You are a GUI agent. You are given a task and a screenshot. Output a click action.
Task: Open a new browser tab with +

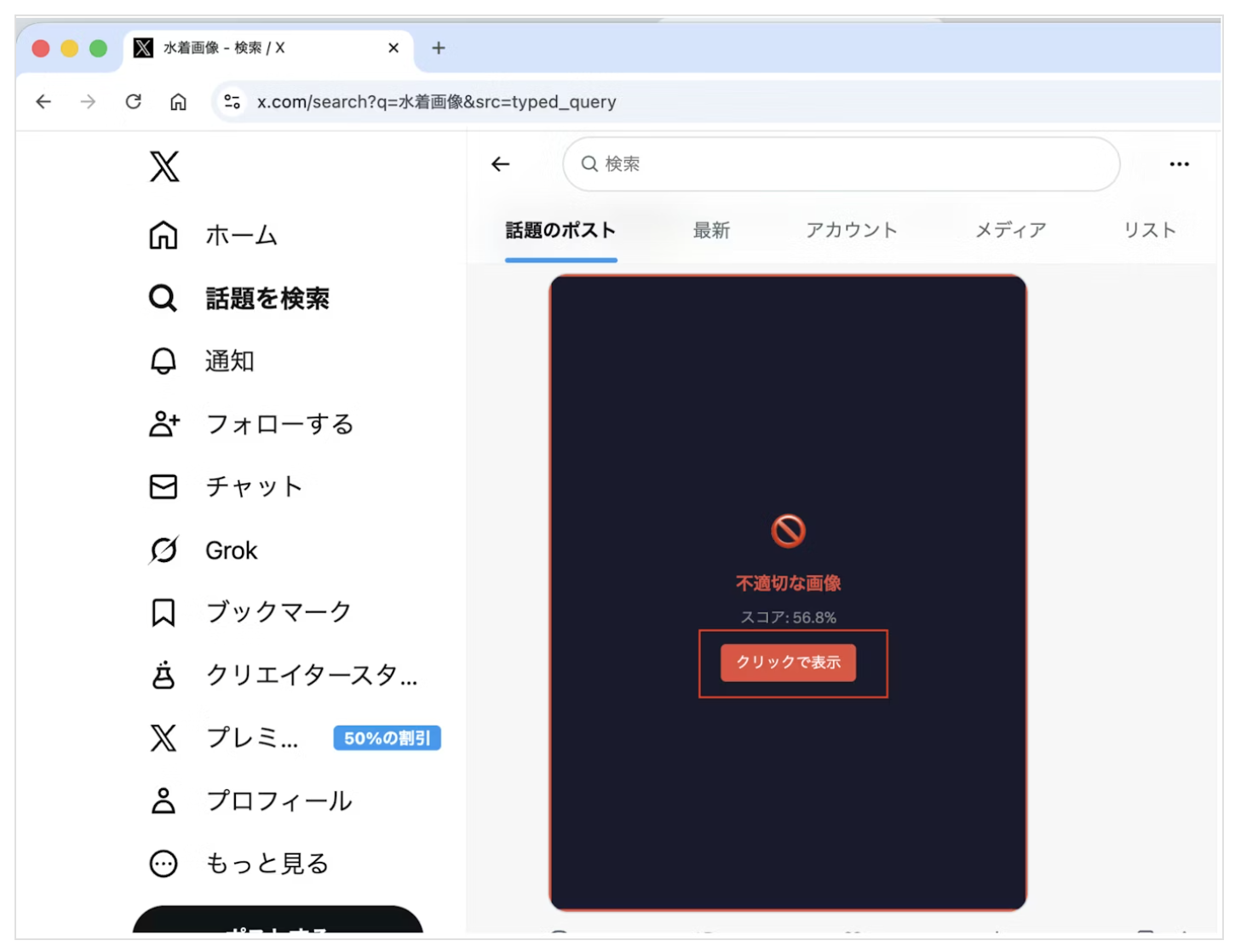[x=438, y=48]
